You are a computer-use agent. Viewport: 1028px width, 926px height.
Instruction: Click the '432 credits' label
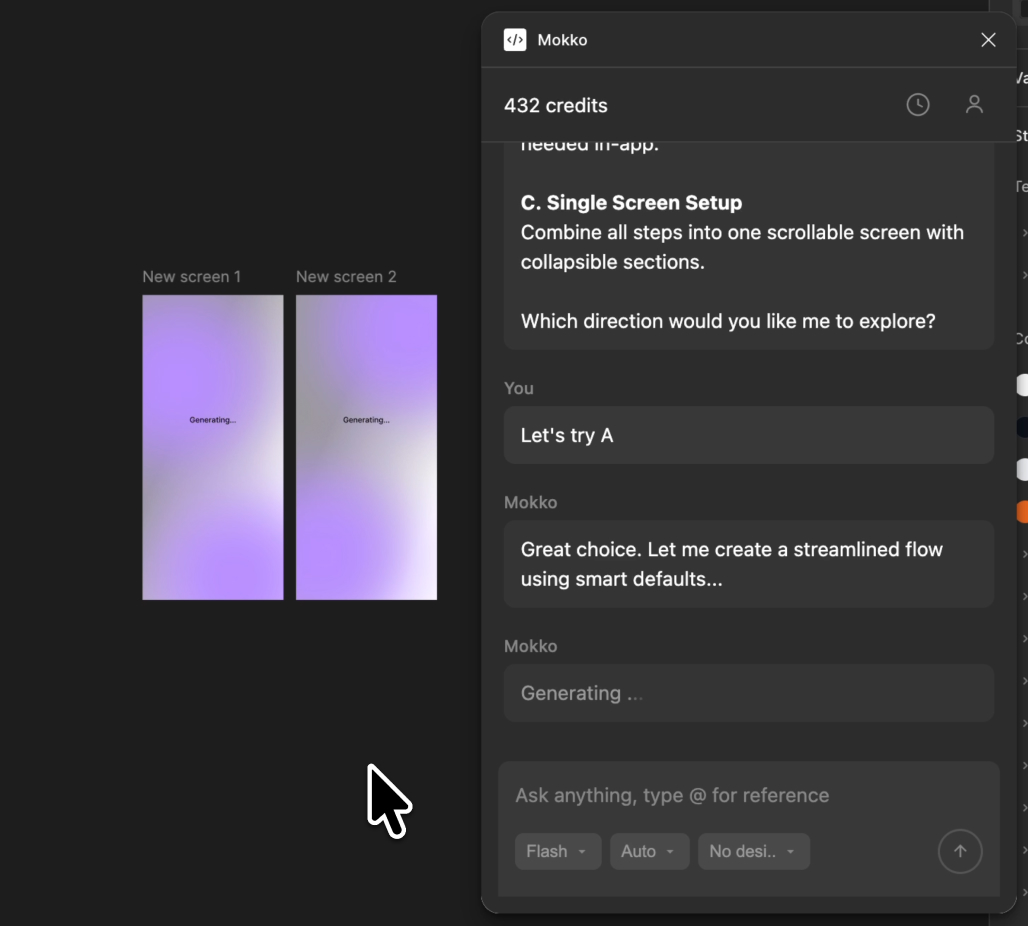[555, 105]
